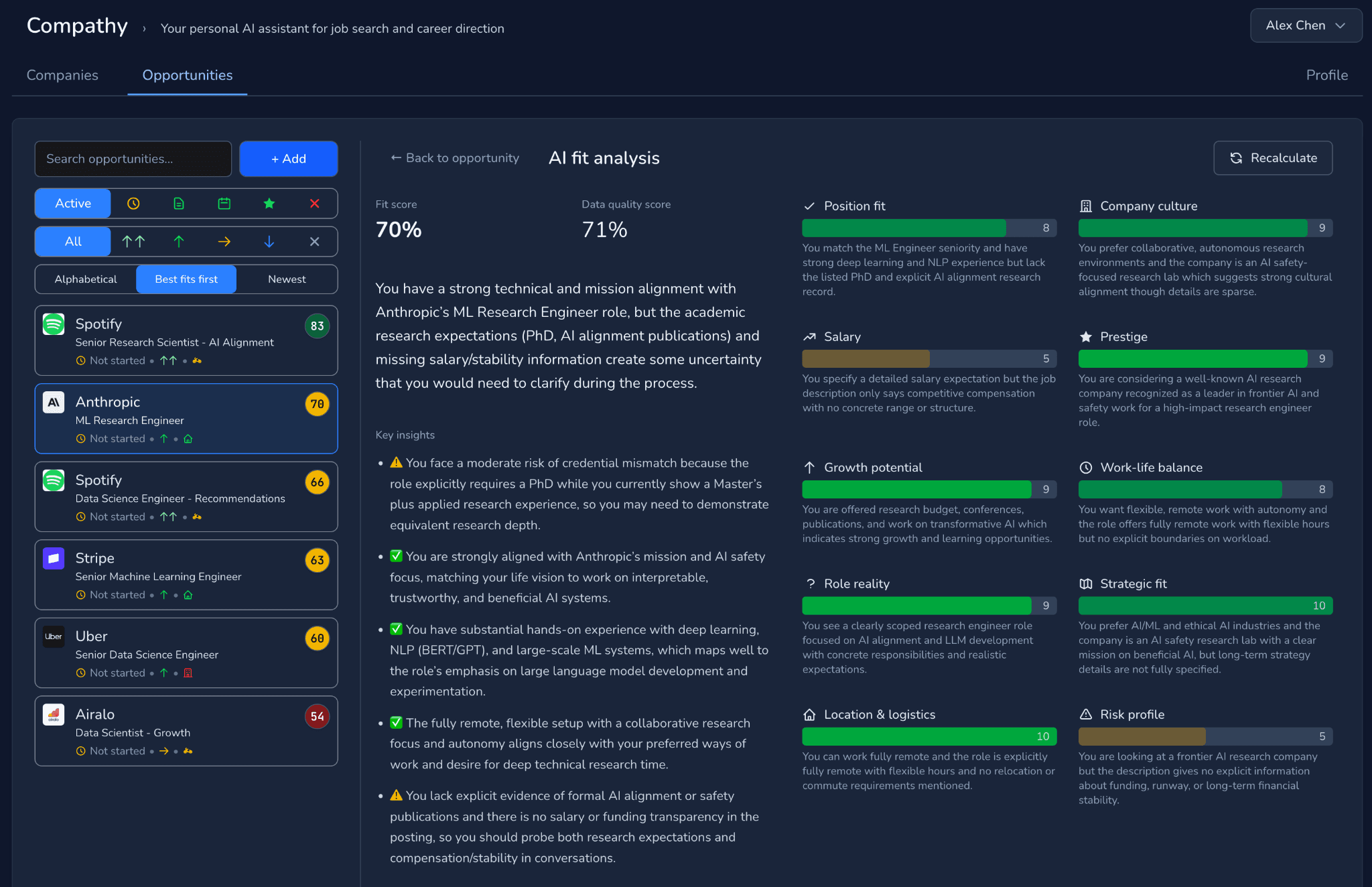Click the red X status filter
This screenshot has width=1372, height=887.
click(314, 204)
